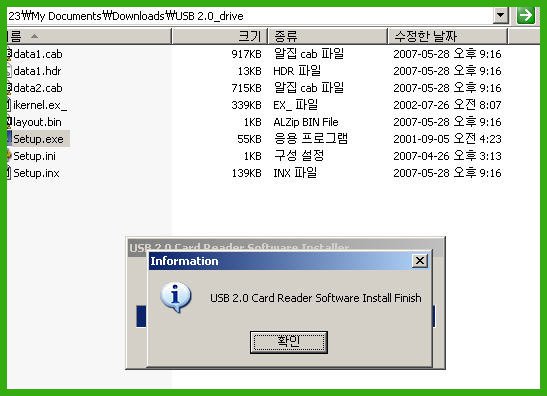Select the ikernel.ex_ file
The width and height of the screenshot is (547, 396).
tap(40, 105)
